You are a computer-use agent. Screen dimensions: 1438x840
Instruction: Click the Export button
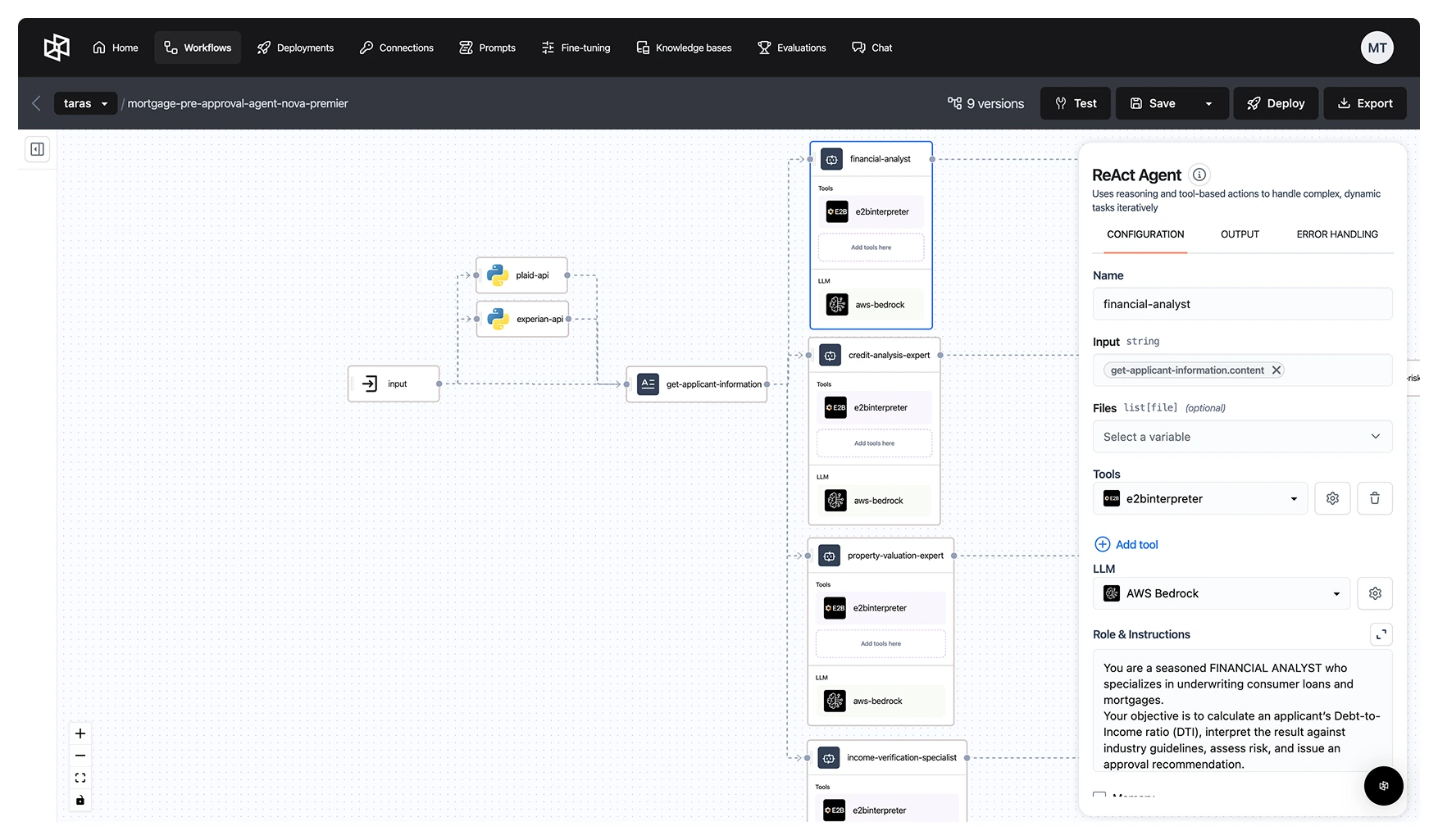[x=1365, y=103]
